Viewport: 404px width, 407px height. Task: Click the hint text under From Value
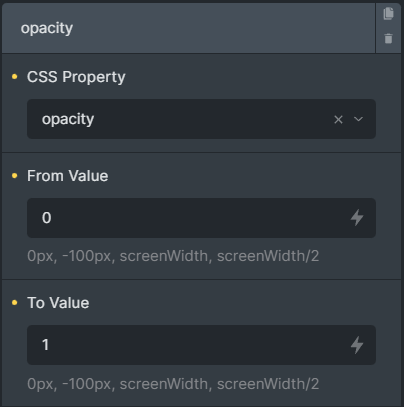click(173, 256)
